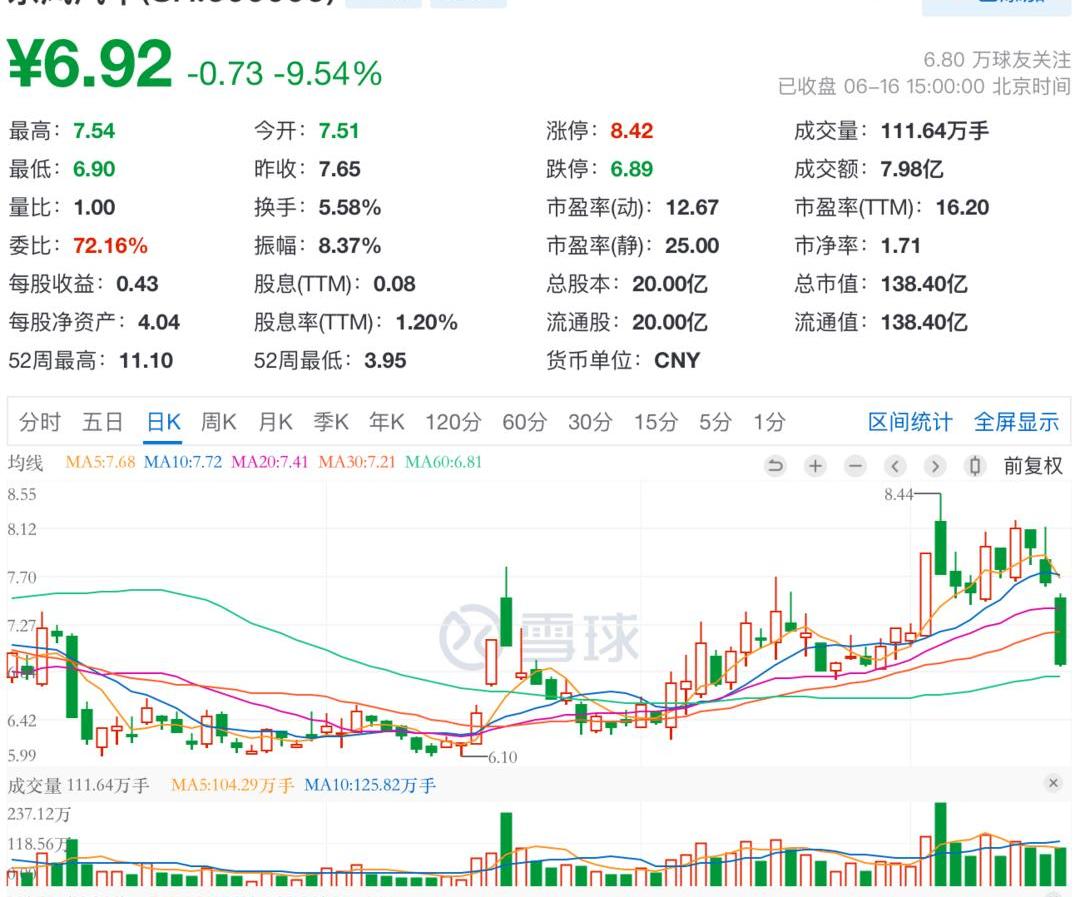Viewport: 1080px width, 897px height.
Task: Switch to 1分 chart tab
Action: [x=769, y=422]
